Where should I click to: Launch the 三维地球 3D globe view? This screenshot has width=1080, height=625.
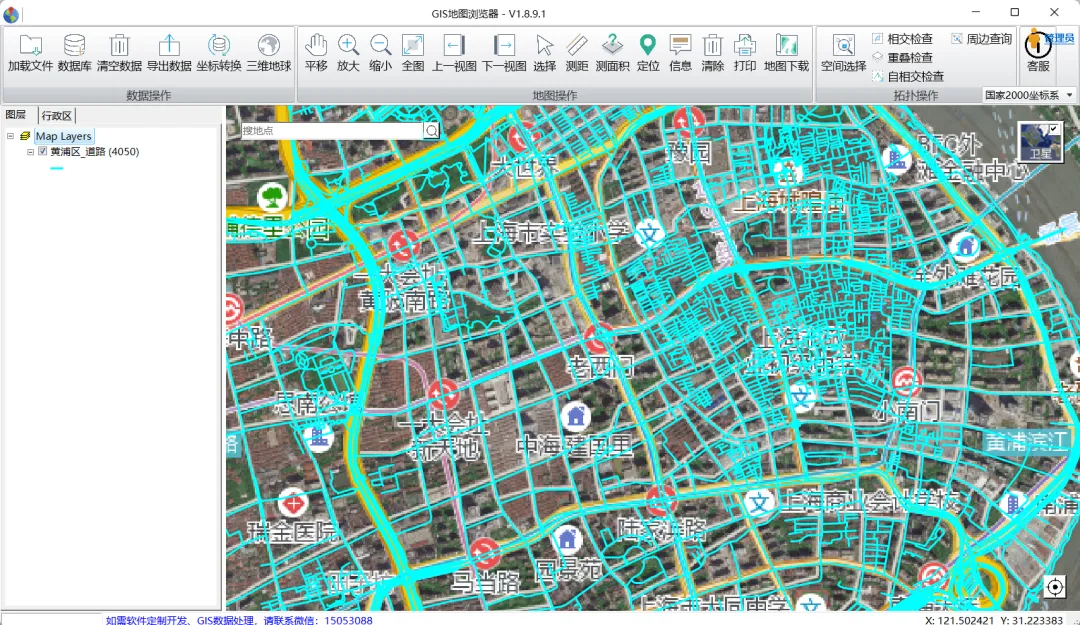268,46
